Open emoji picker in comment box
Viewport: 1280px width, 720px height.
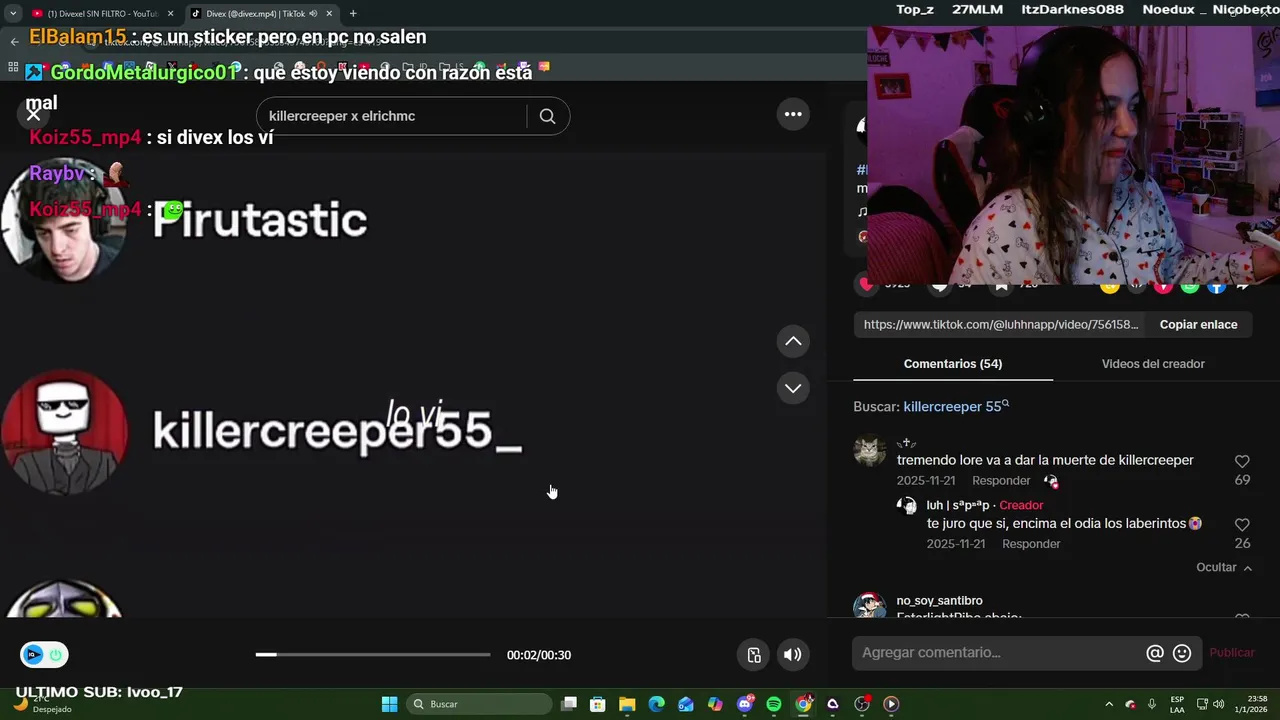(1182, 653)
